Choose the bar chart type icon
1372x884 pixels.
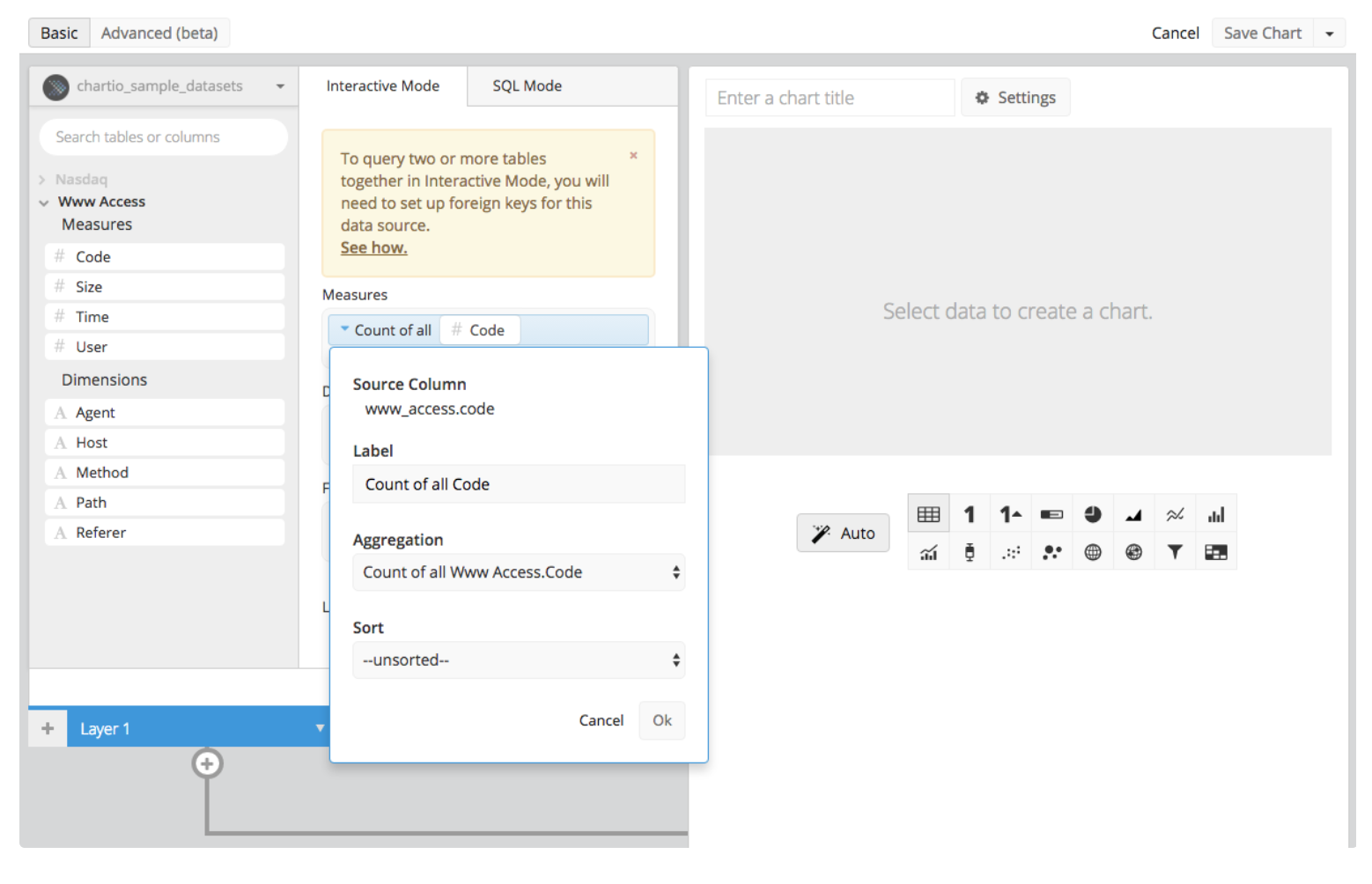(1216, 515)
